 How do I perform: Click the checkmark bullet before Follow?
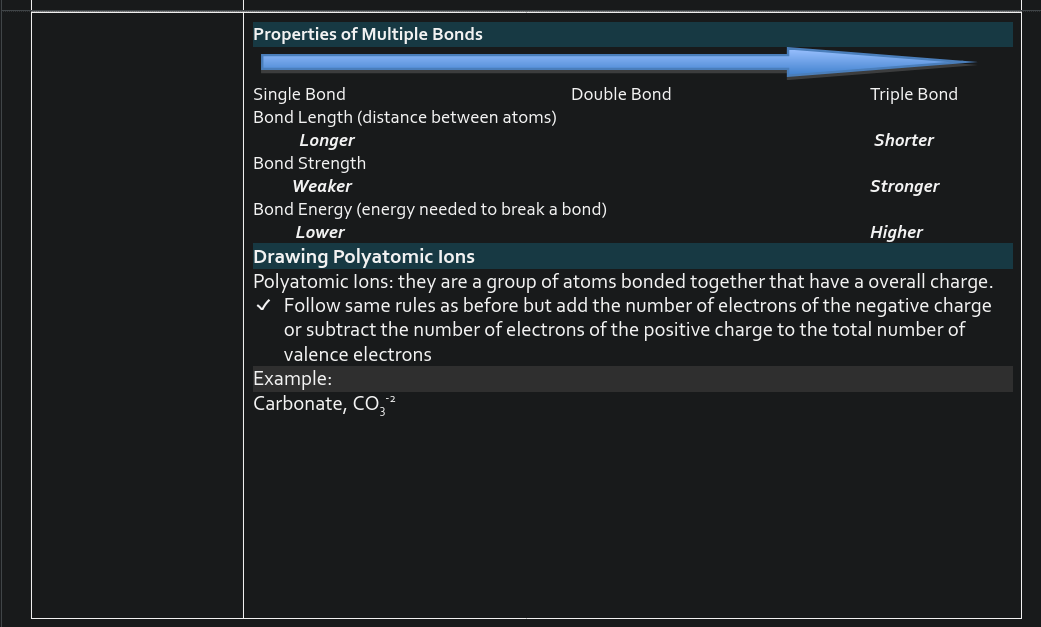(x=263, y=305)
